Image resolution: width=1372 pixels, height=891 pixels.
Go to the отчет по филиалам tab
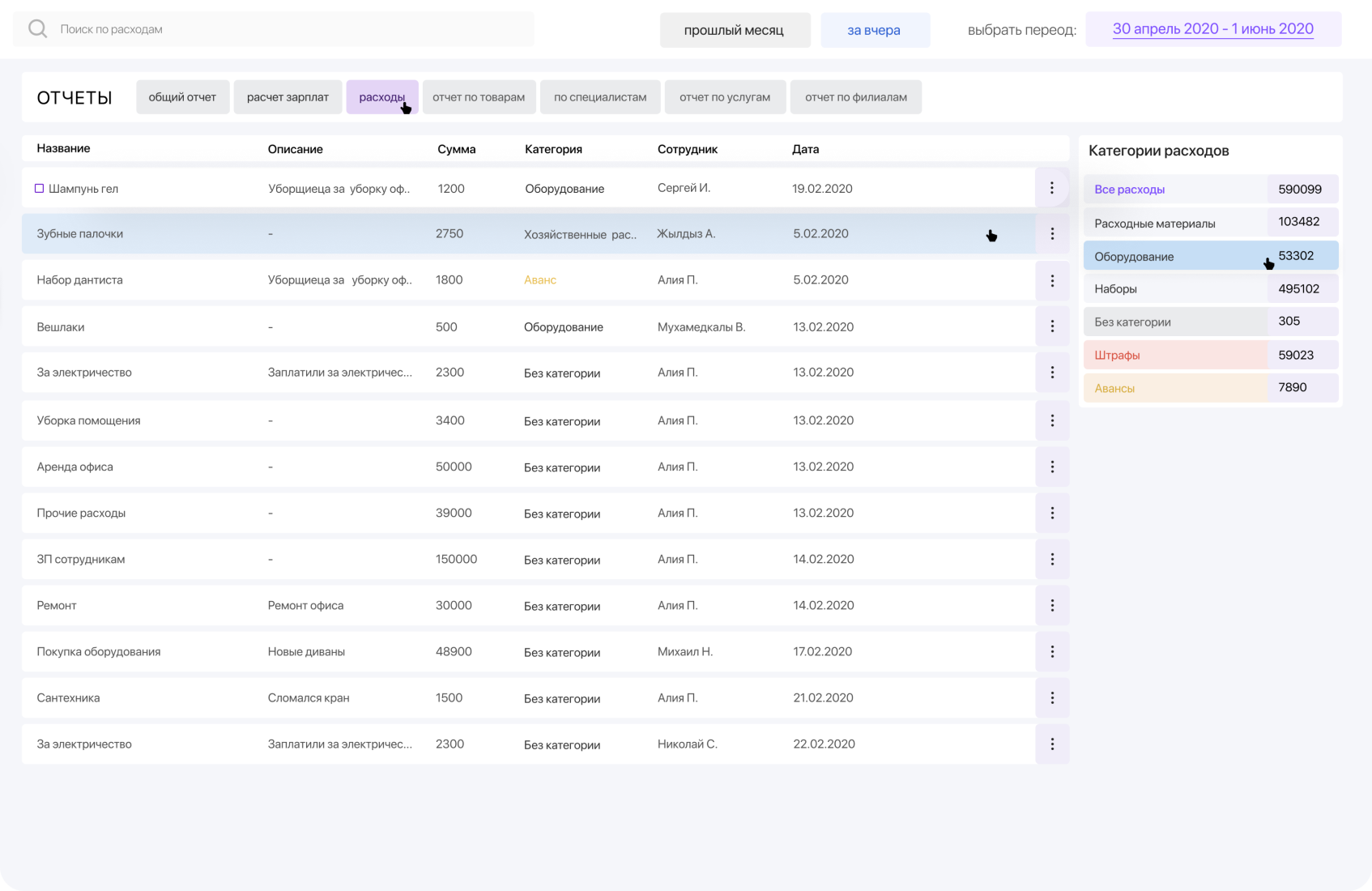pyautogui.click(x=855, y=97)
